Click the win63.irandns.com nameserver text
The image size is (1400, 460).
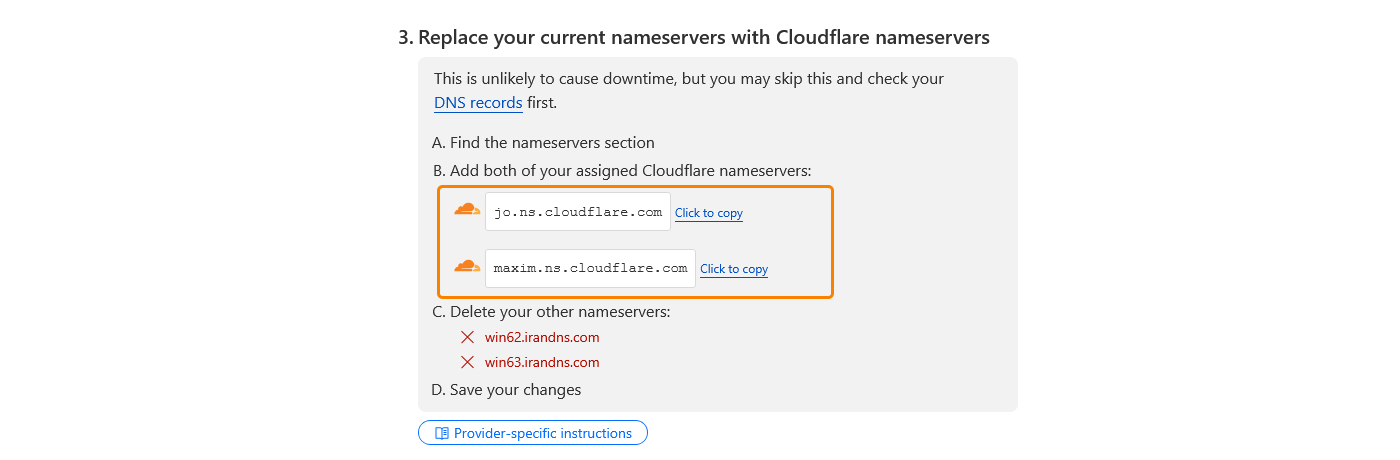pyautogui.click(x=542, y=362)
